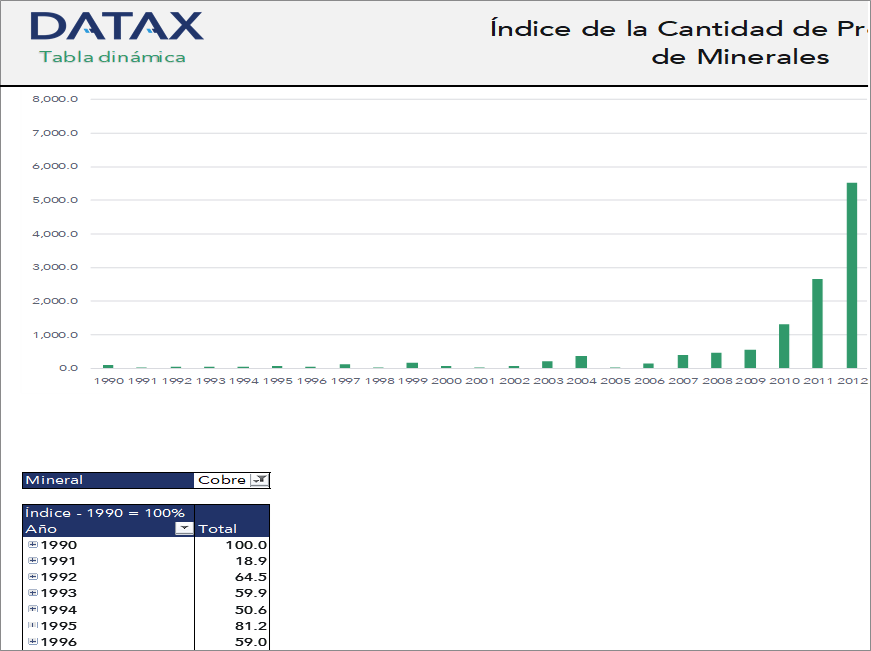Select the 2010 bar in the chart
Screen dimensions: 871x651
pos(783,344)
